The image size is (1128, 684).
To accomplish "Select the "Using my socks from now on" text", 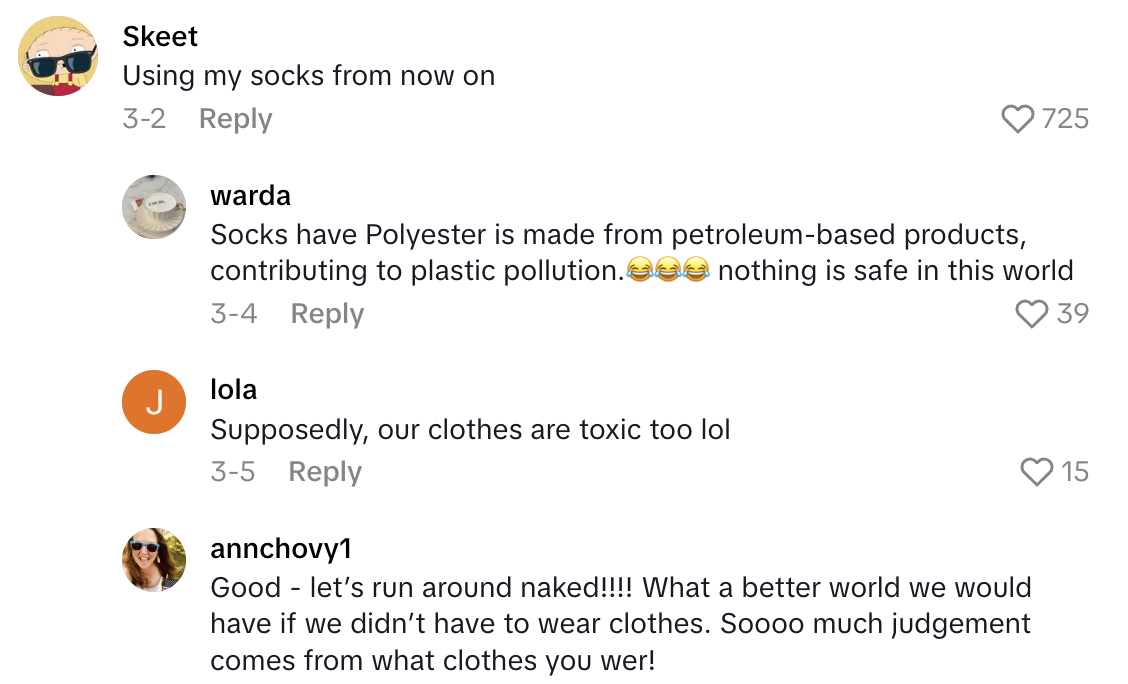I will [308, 76].
